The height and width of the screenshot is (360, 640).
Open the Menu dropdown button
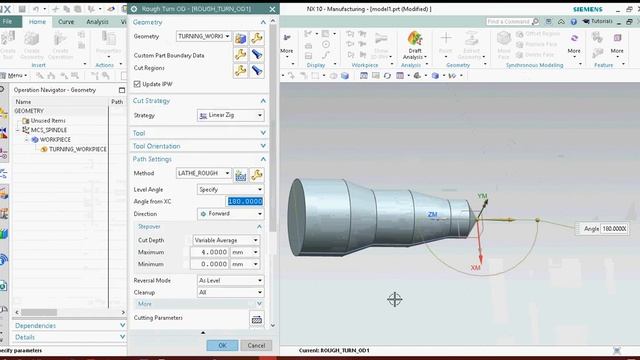point(15,76)
